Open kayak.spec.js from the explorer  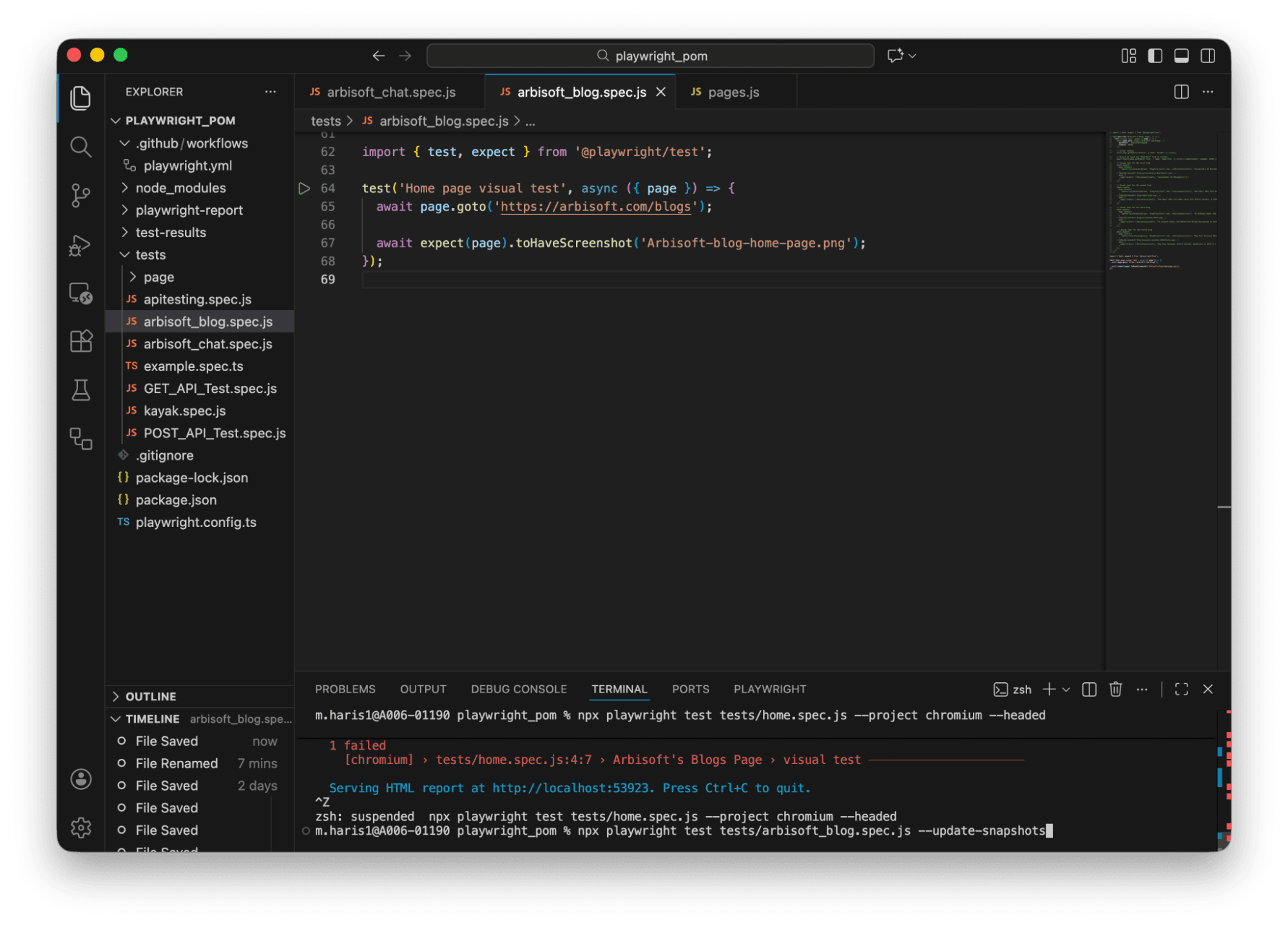[x=184, y=411]
